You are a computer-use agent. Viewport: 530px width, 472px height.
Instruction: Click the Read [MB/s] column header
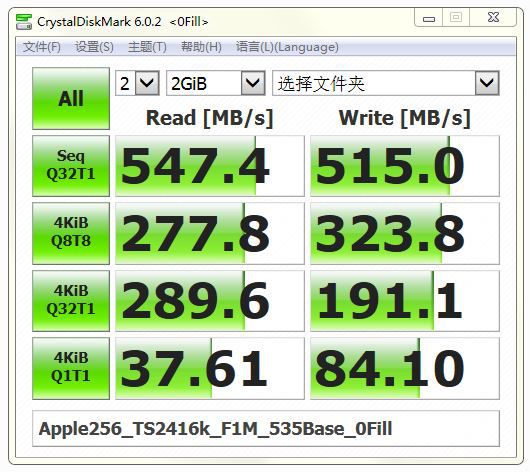pyautogui.click(x=210, y=118)
